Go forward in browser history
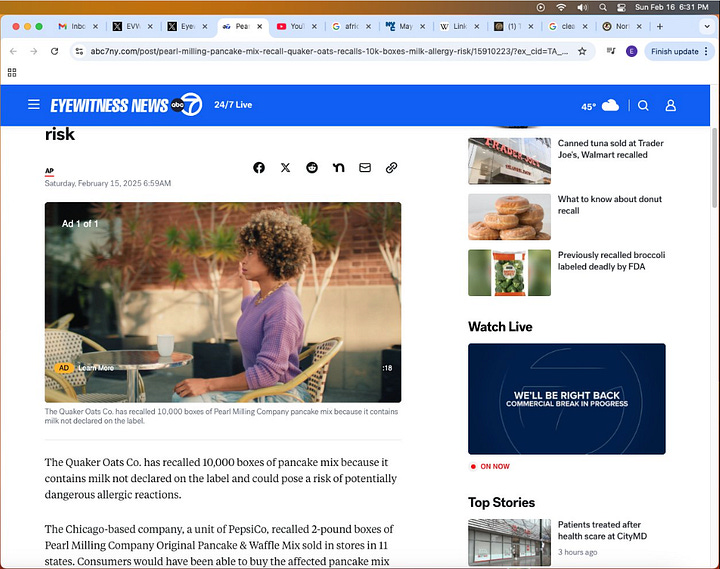Viewport: 720px width, 569px height. coord(34,51)
